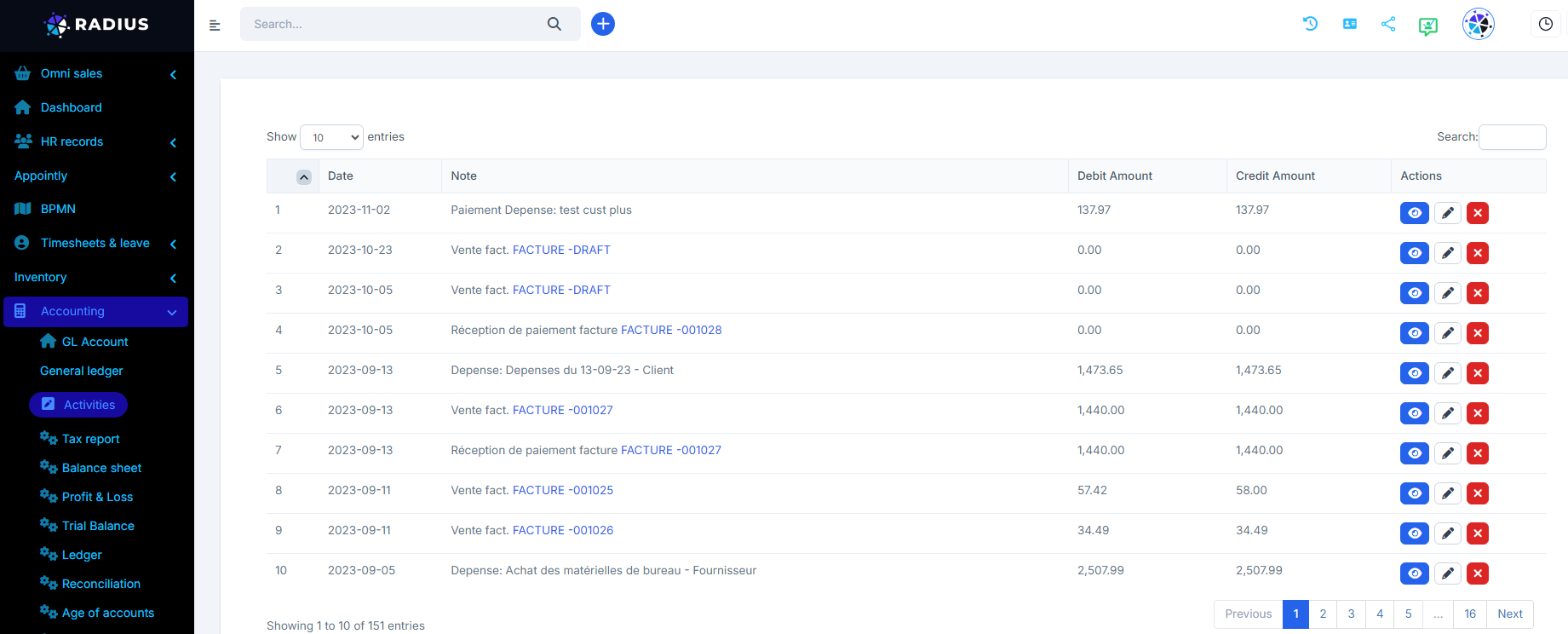Open General ledger submenu item
1568x634 pixels.
click(x=81, y=371)
